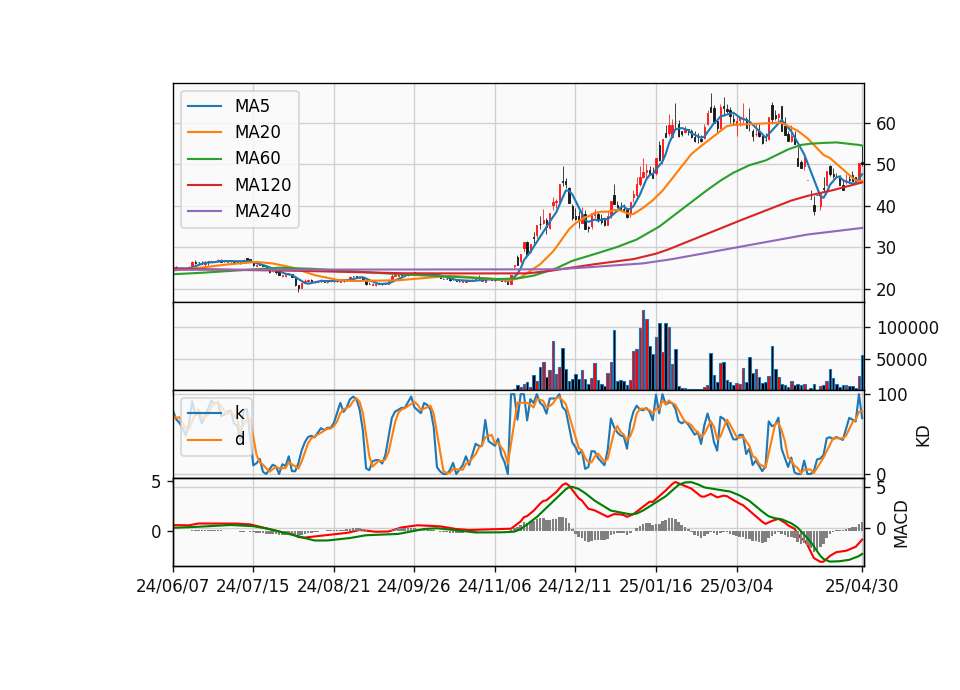Click the price axis value 20

pyautogui.click(x=886, y=290)
